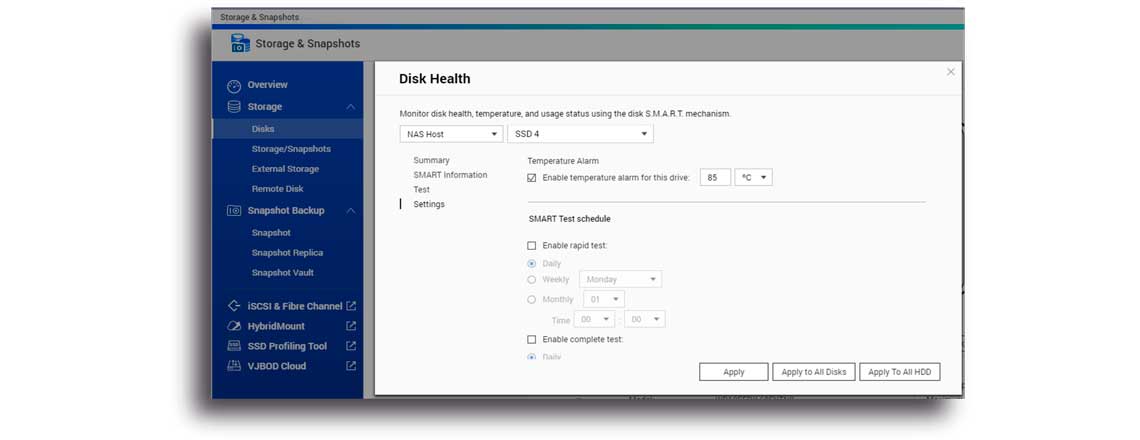The height and width of the screenshot is (440, 1140).
Task: Click the Apply button
Action: (x=733, y=372)
